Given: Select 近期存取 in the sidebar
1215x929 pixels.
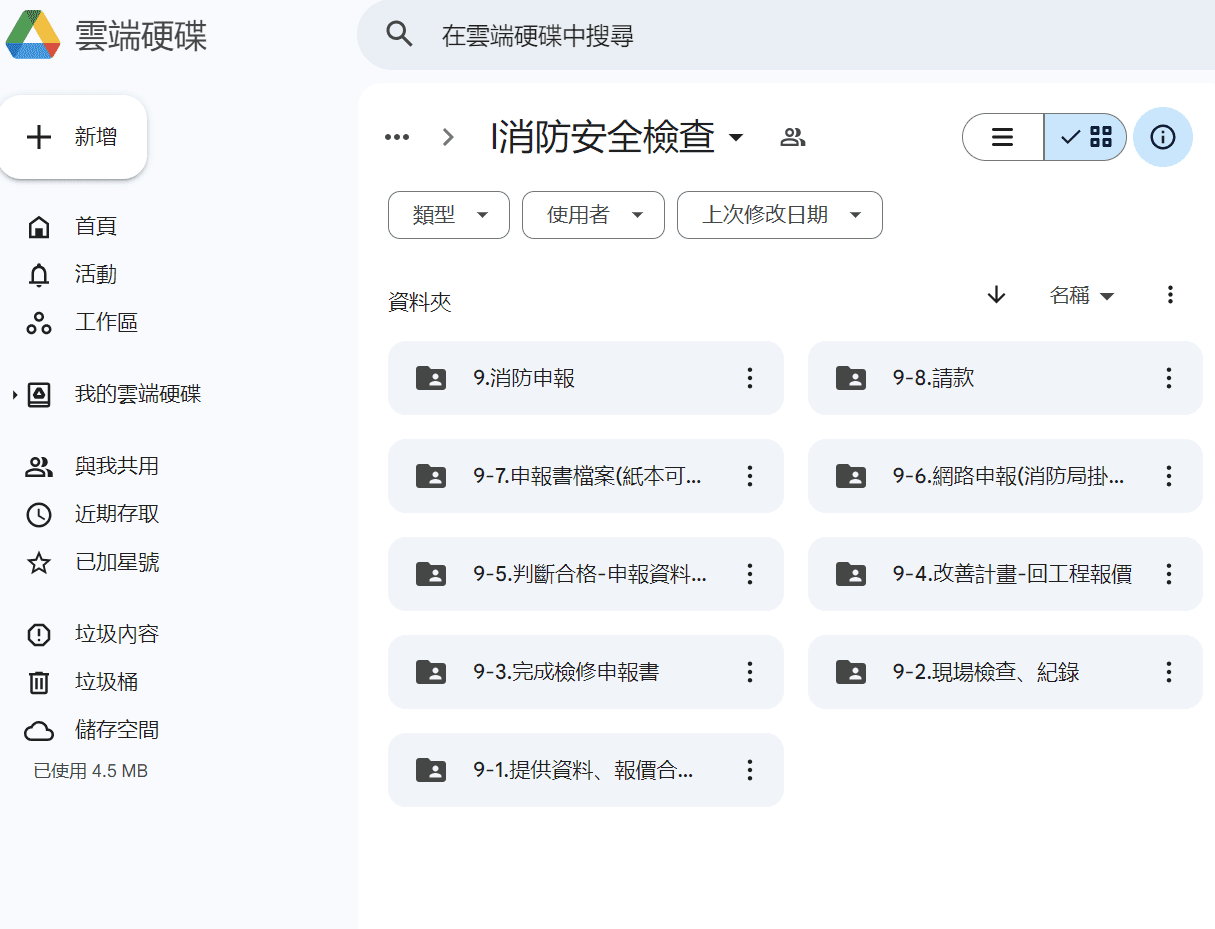Looking at the screenshot, I should click(116, 514).
